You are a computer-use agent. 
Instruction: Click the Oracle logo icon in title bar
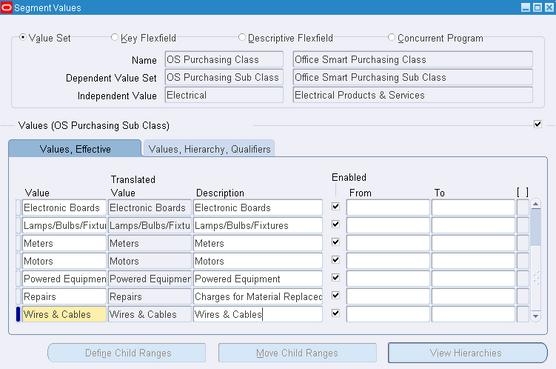point(6,7)
